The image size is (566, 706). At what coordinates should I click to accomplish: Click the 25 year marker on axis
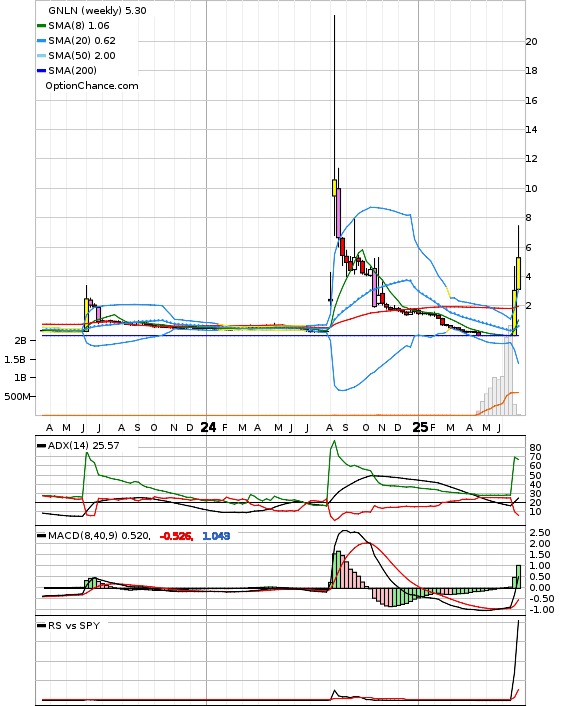(x=420, y=427)
